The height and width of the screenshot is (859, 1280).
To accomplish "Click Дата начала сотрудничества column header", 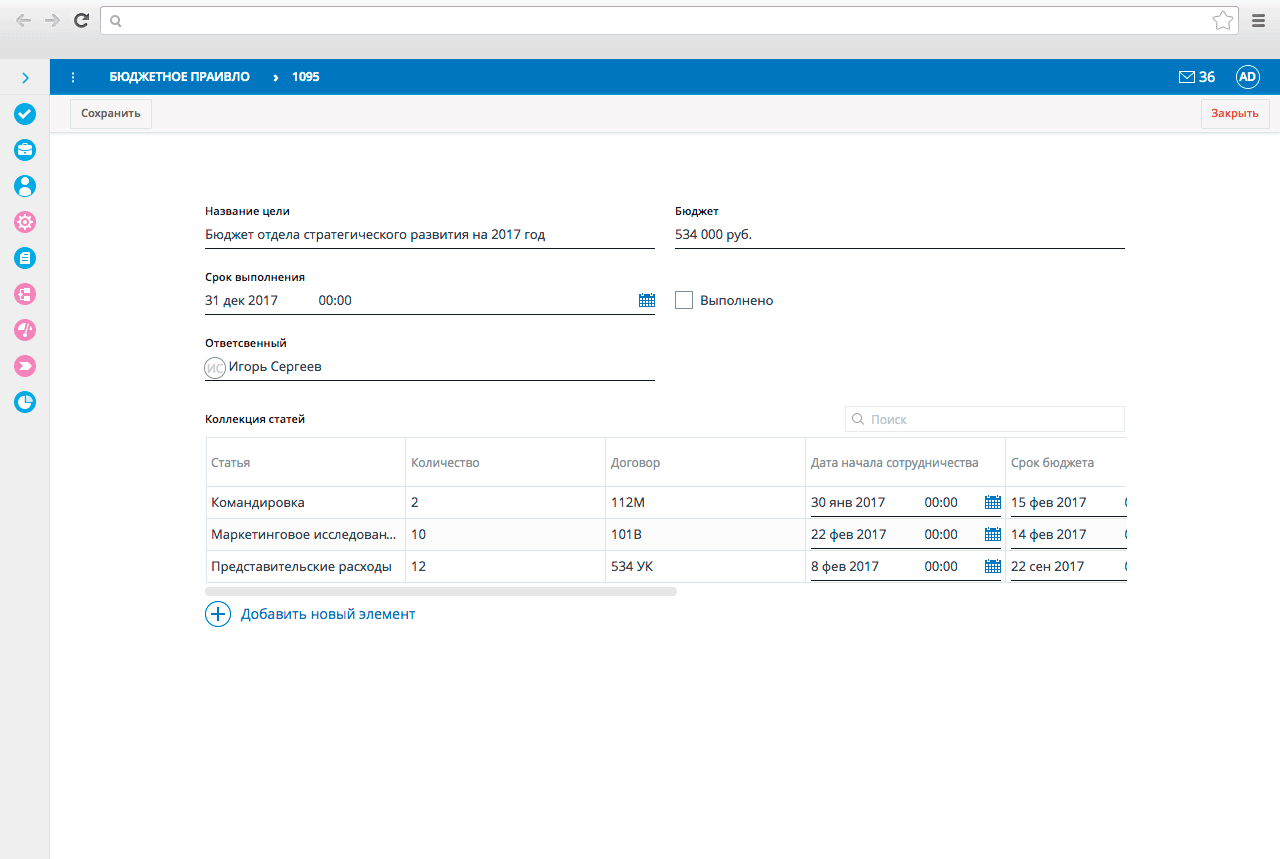I will pyautogui.click(x=905, y=463).
